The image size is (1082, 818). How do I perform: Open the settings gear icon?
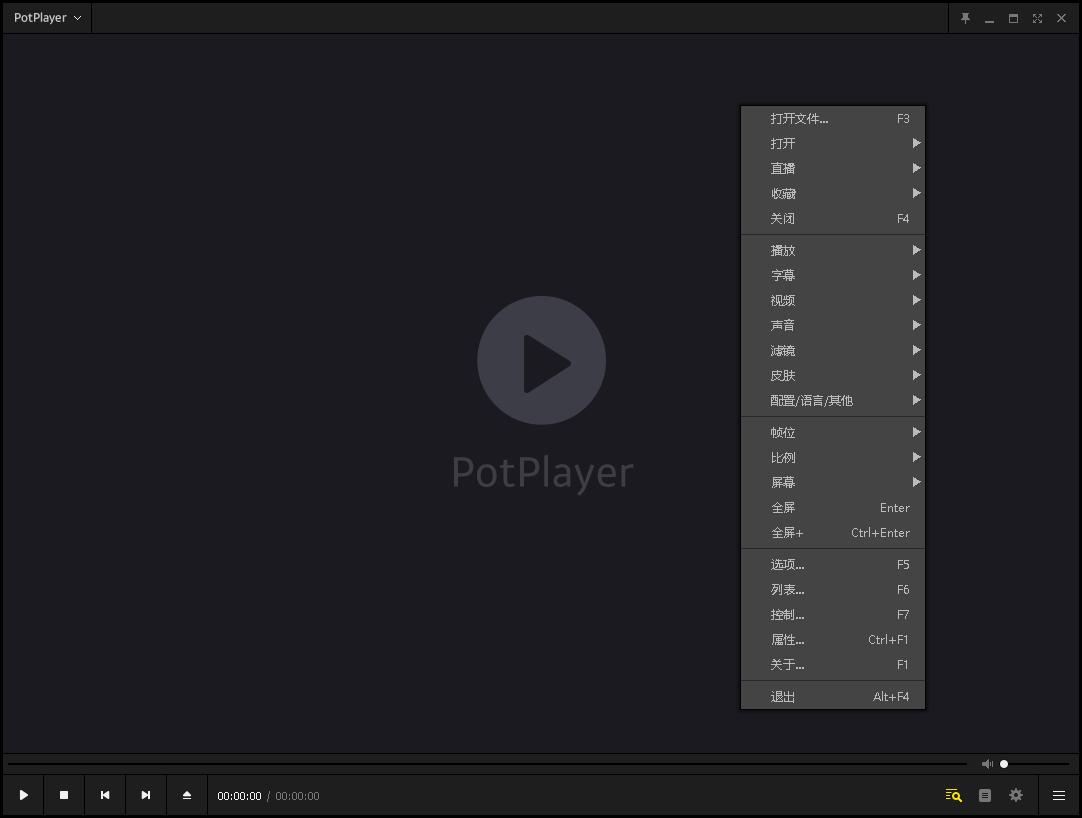click(x=1016, y=795)
